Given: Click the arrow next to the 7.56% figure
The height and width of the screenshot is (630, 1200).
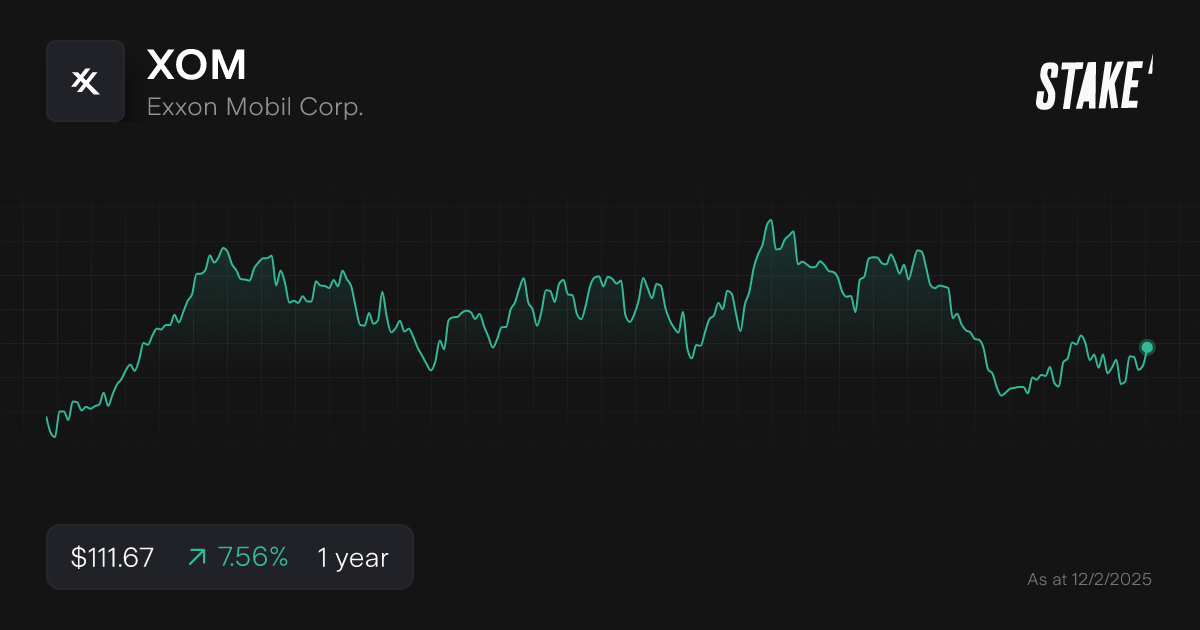Looking at the screenshot, I should pos(198,556).
